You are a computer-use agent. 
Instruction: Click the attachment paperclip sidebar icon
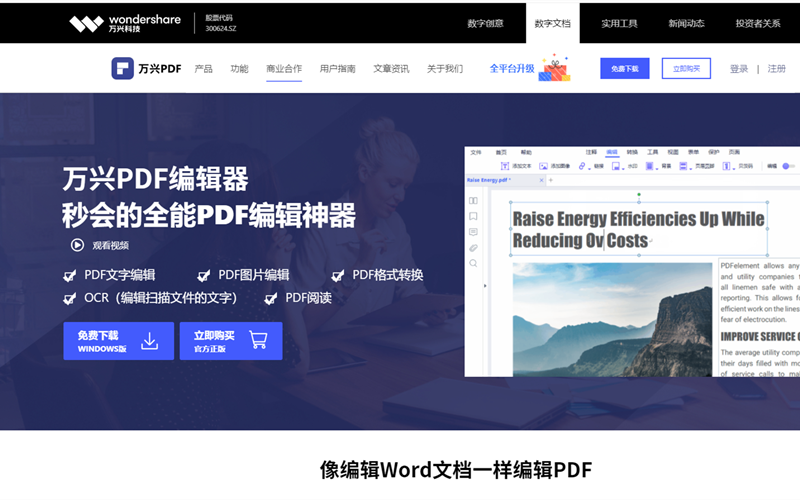pos(473,248)
